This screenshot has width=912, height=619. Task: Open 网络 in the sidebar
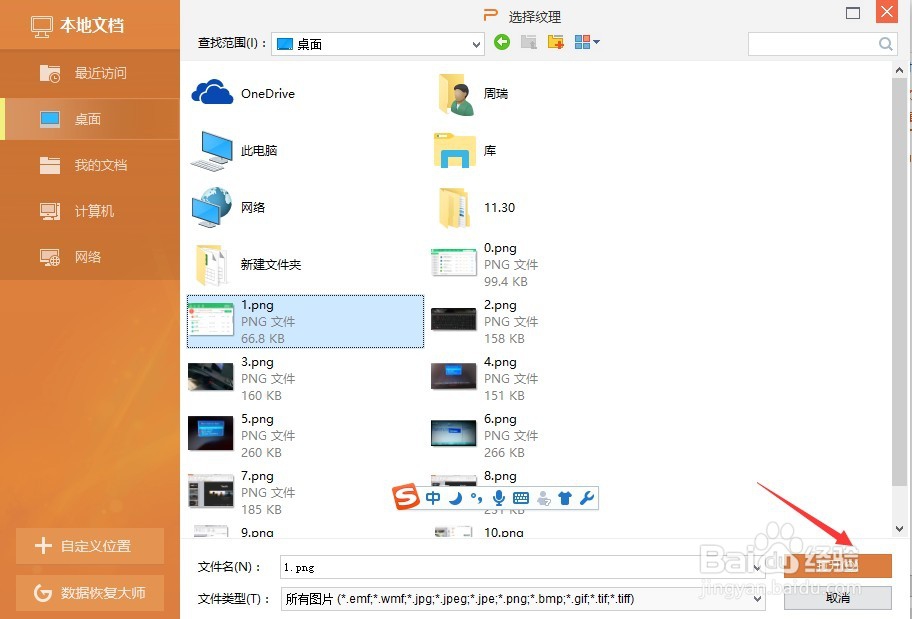click(90, 257)
